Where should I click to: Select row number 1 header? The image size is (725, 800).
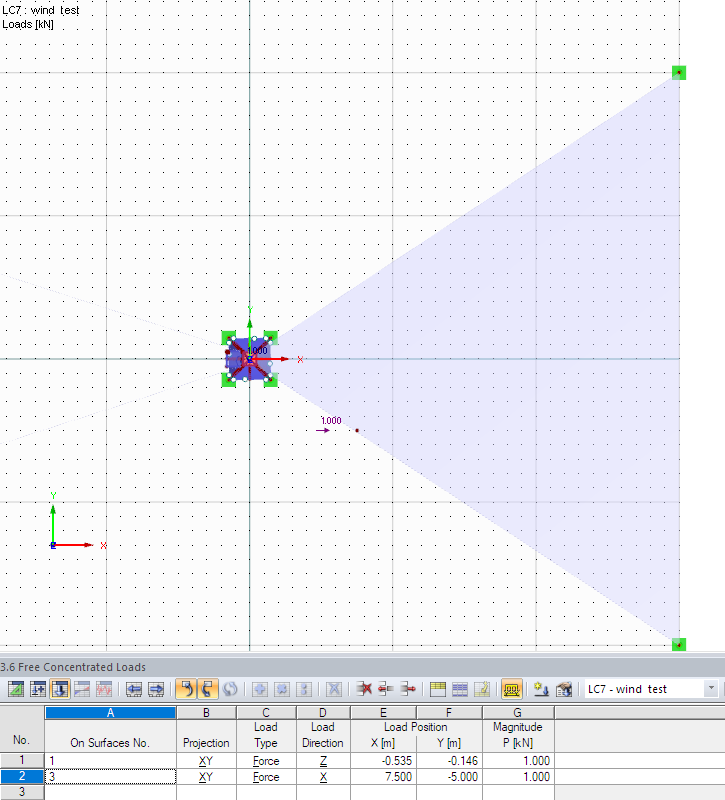pyautogui.click(x=22, y=760)
